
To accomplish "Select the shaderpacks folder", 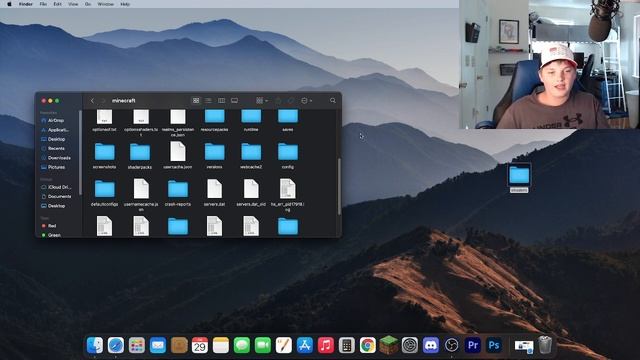I will click(x=140, y=156).
